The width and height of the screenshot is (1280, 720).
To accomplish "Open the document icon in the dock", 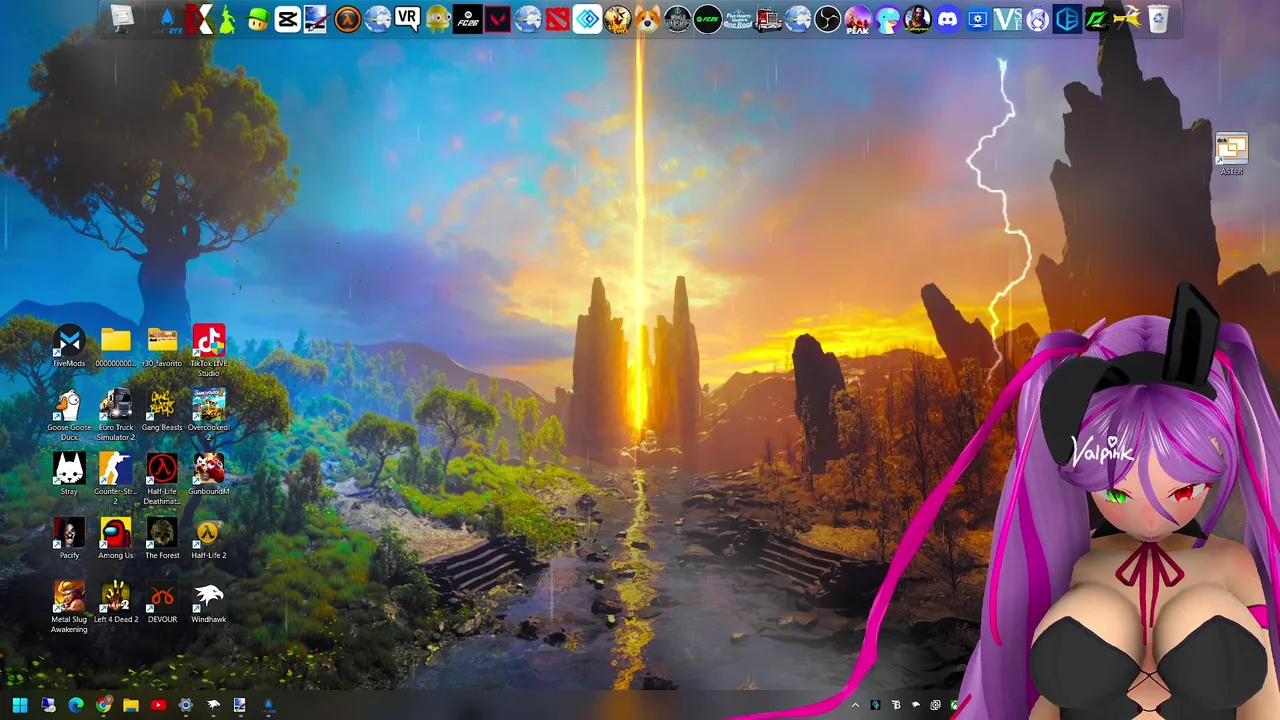I will [122, 17].
